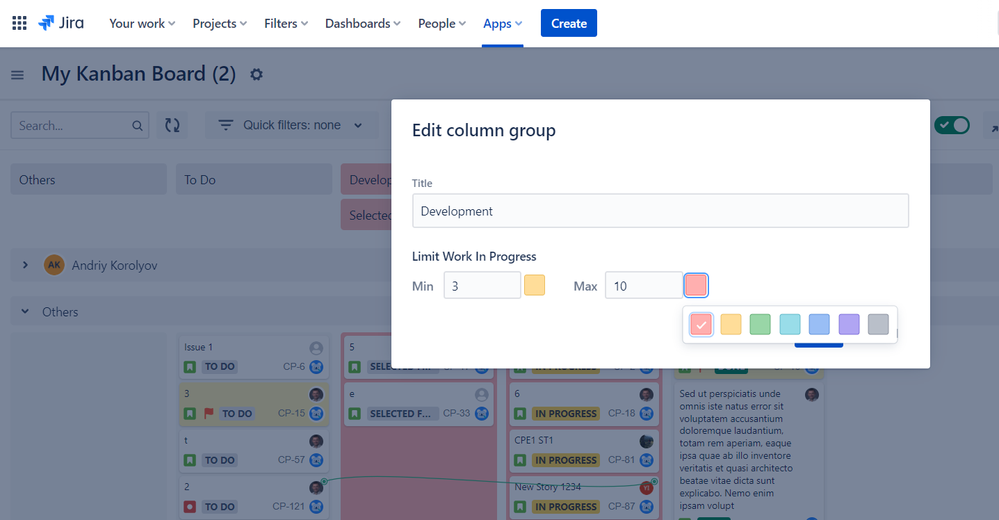Screen dimensions: 999x520
Task: Open the Max color swatch picker
Action: (696, 285)
